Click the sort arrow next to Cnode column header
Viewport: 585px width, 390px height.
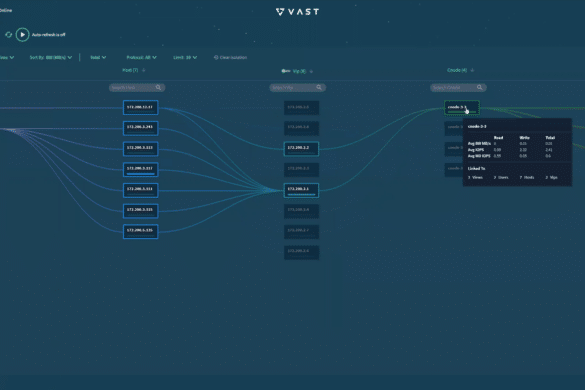pyautogui.click(x=472, y=70)
